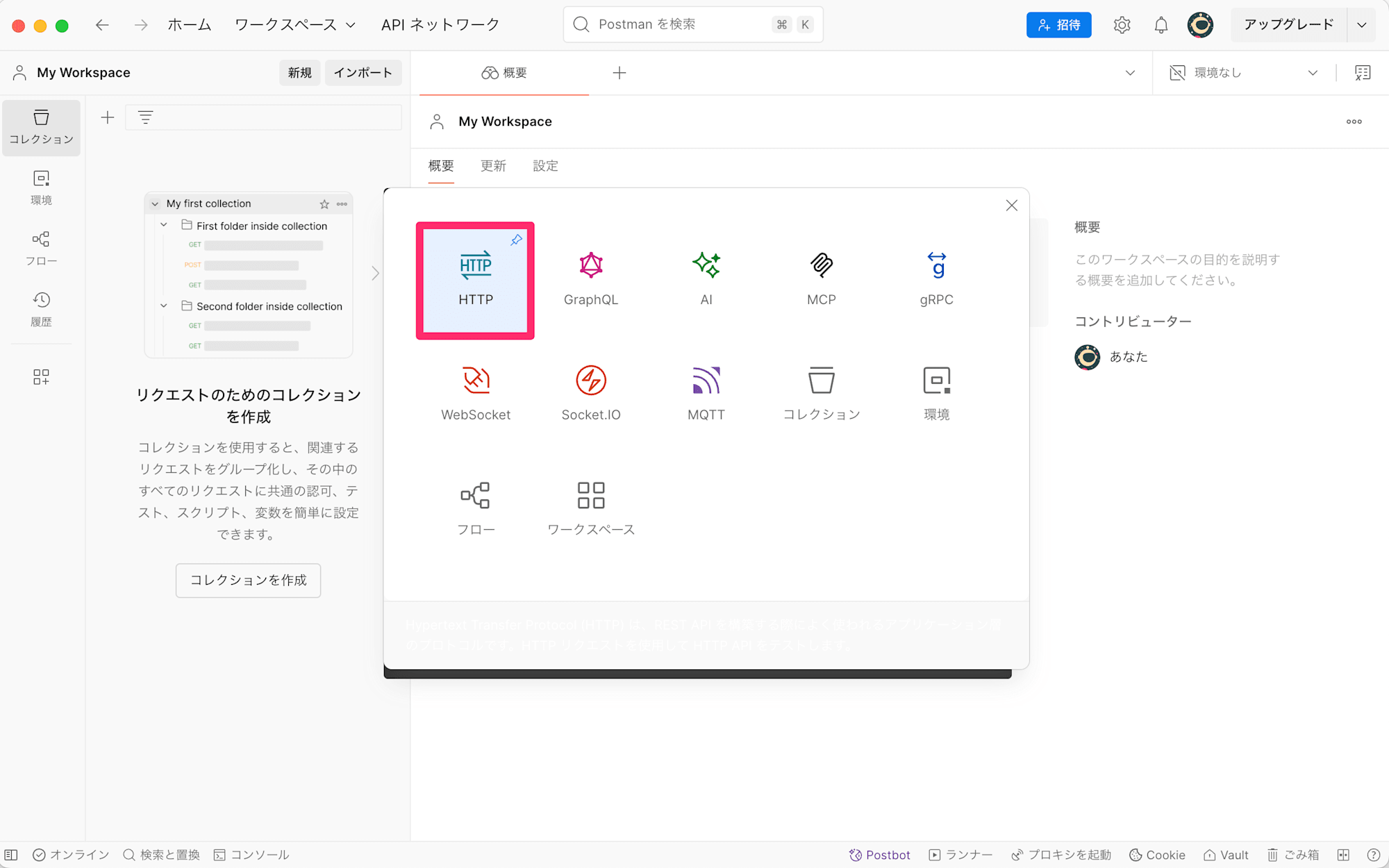Open コレクション in the left sidebar
This screenshot has height=868, width=1389.
(x=42, y=128)
